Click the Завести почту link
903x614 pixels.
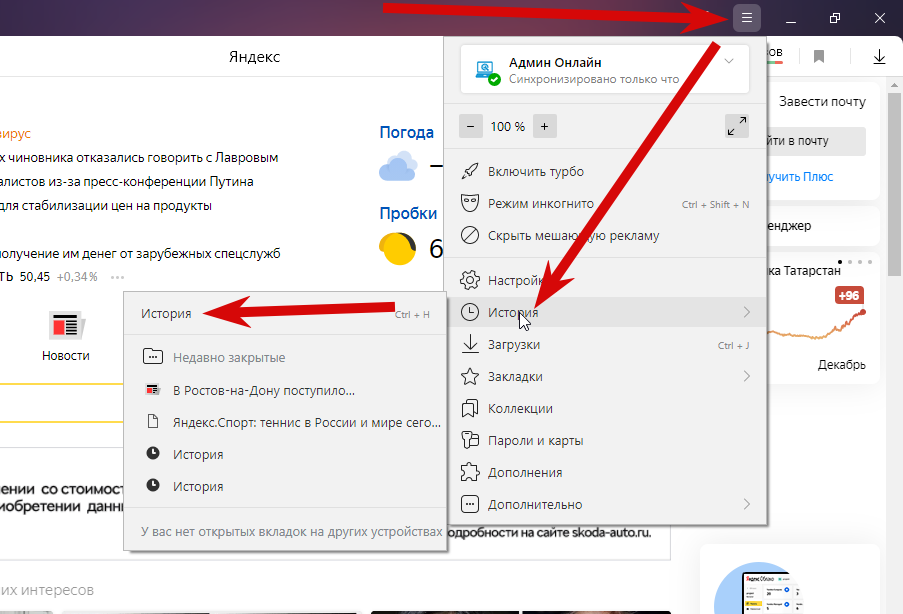[x=822, y=101]
